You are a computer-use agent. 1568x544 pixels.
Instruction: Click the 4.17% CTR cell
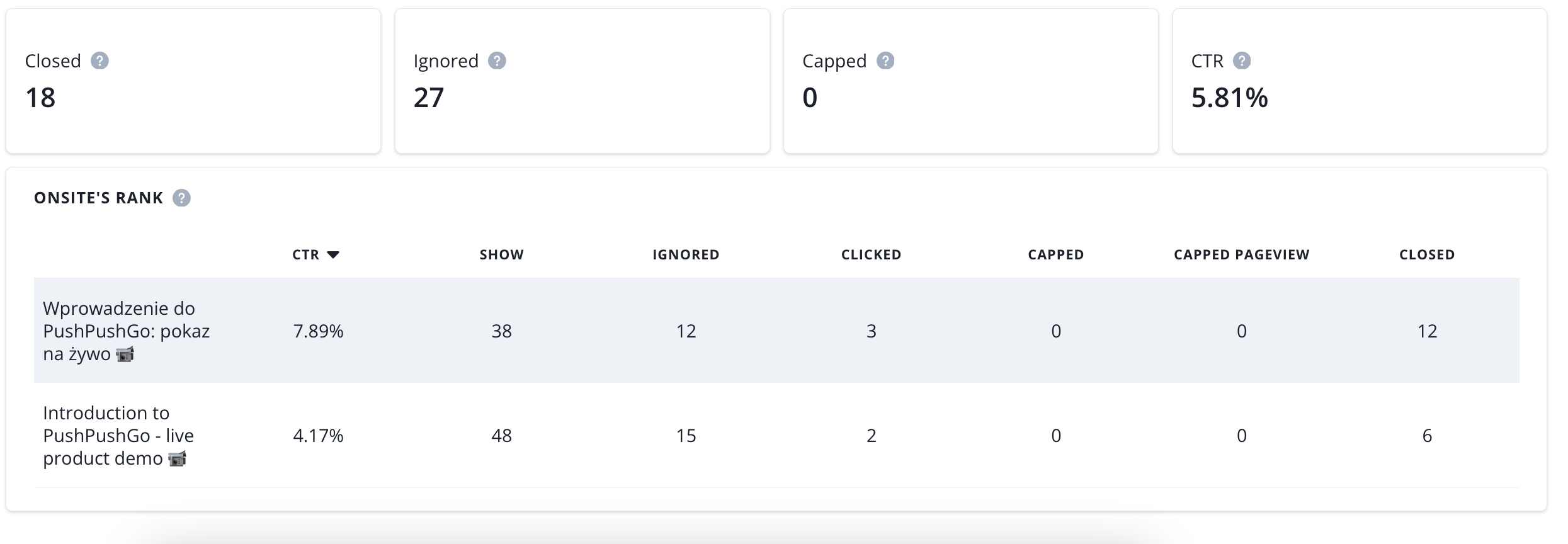pyautogui.click(x=318, y=436)
